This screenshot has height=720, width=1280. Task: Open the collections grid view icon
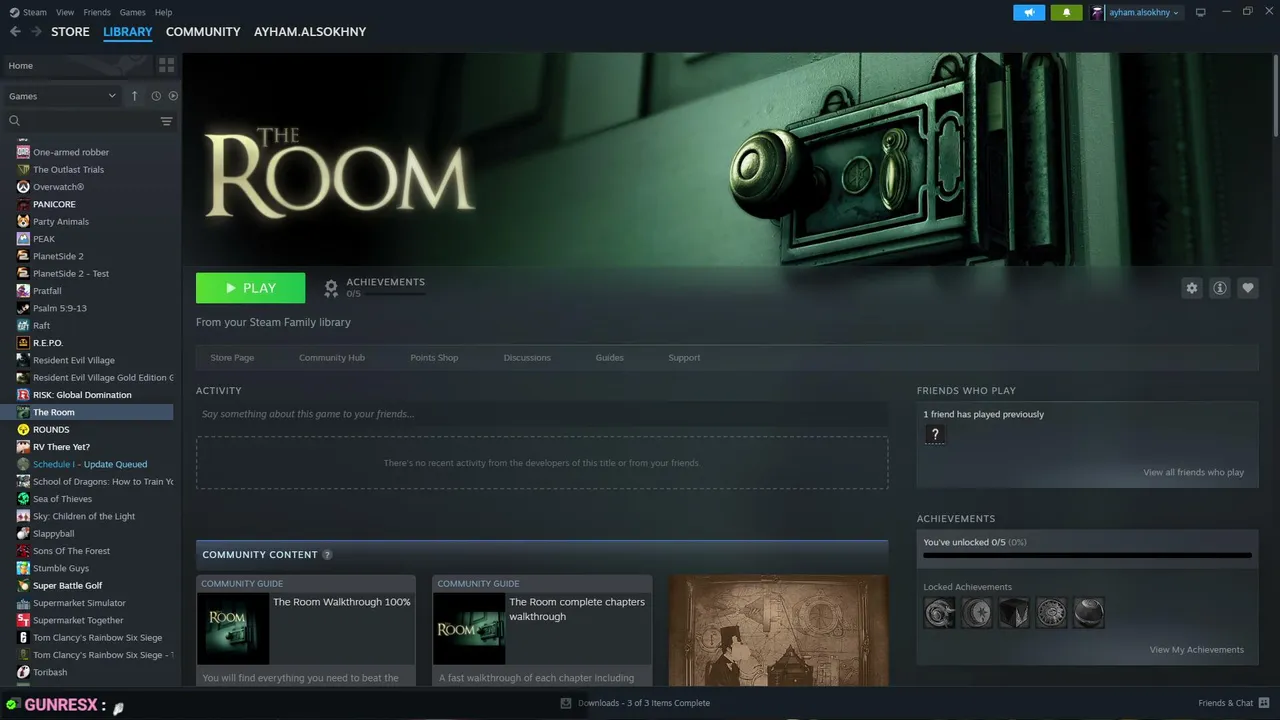(166, 65)
